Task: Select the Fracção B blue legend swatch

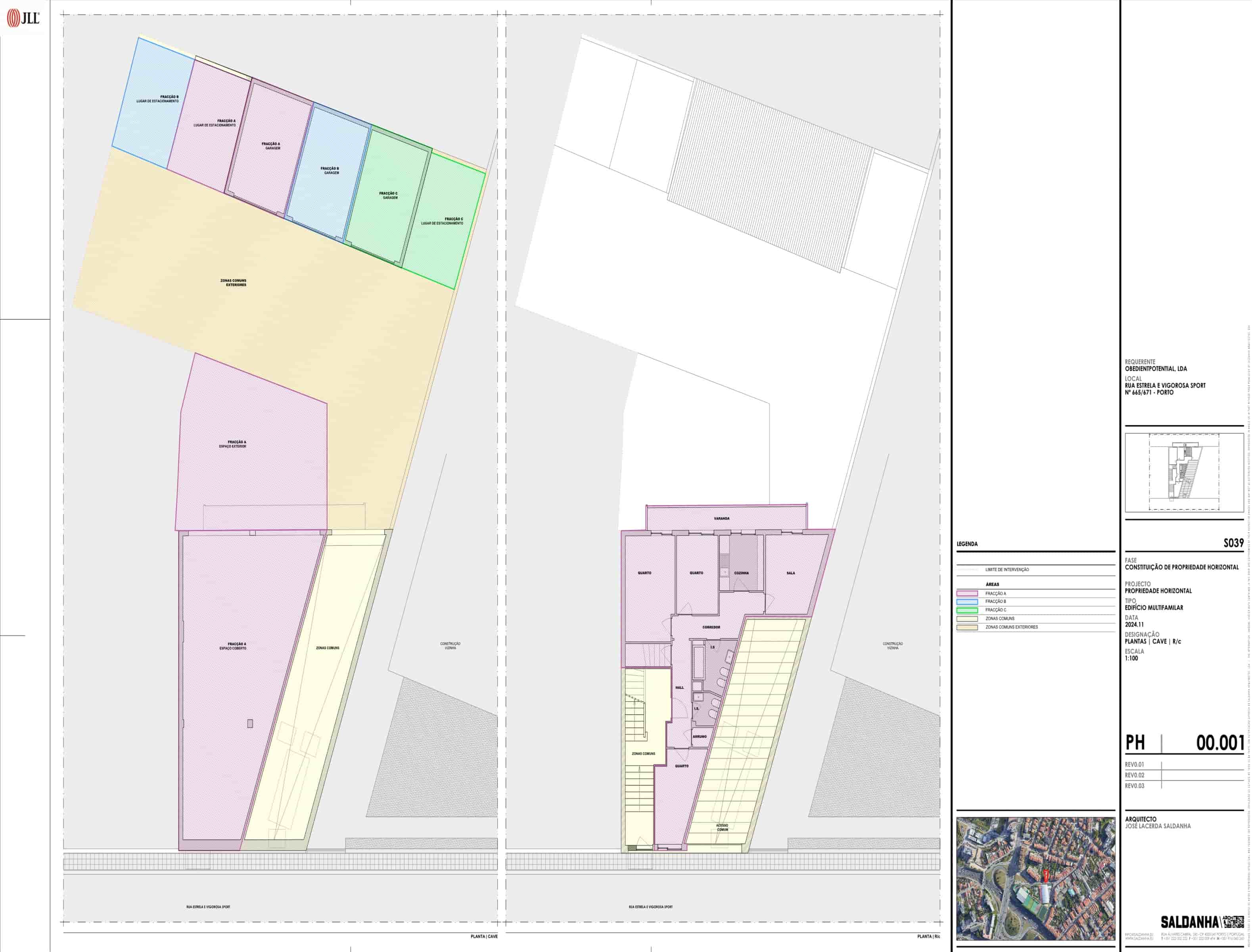Action: pos(967,602)
